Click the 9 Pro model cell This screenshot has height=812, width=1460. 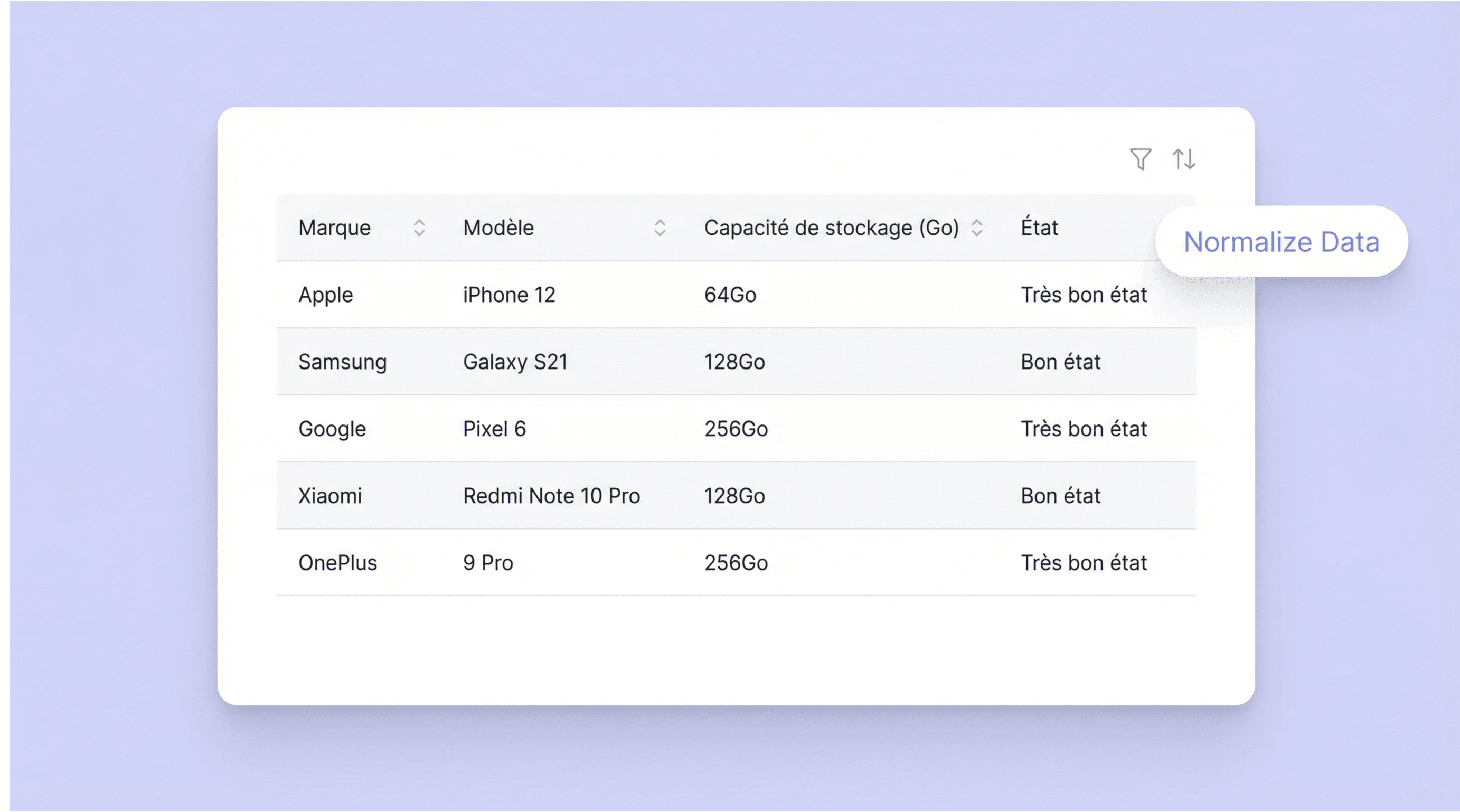click(x=488, y=563)
